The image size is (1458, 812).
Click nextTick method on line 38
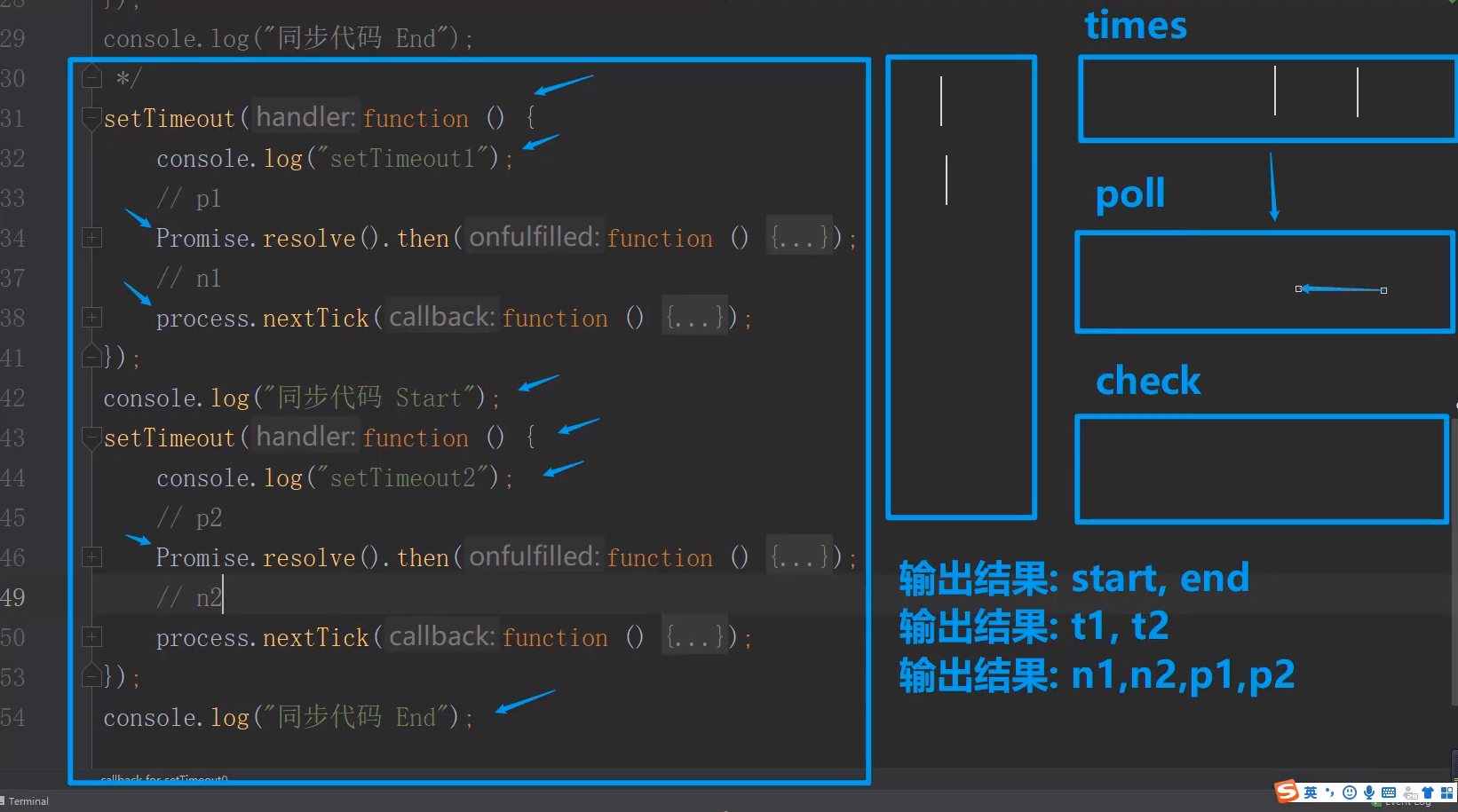(x=316, y=318)
